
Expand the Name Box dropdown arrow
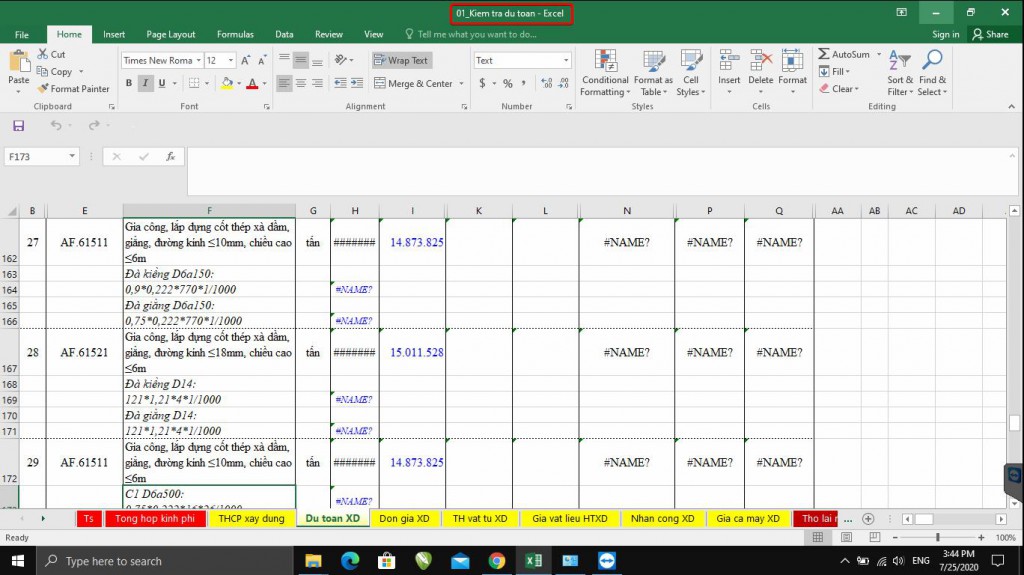tap(72, 157)
